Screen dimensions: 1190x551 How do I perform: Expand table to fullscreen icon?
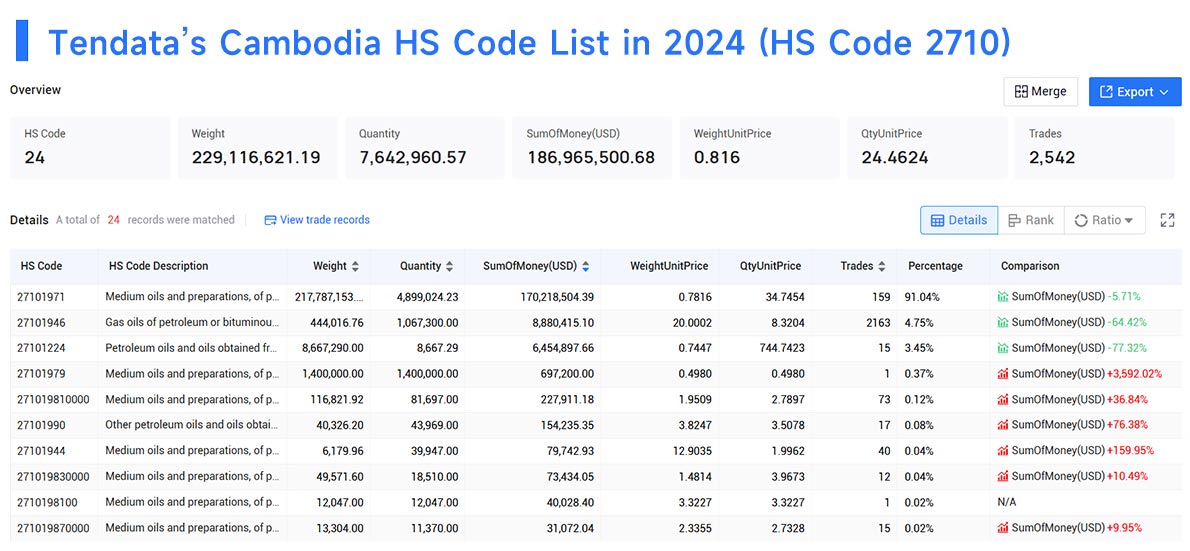(x=1167, y=220)
